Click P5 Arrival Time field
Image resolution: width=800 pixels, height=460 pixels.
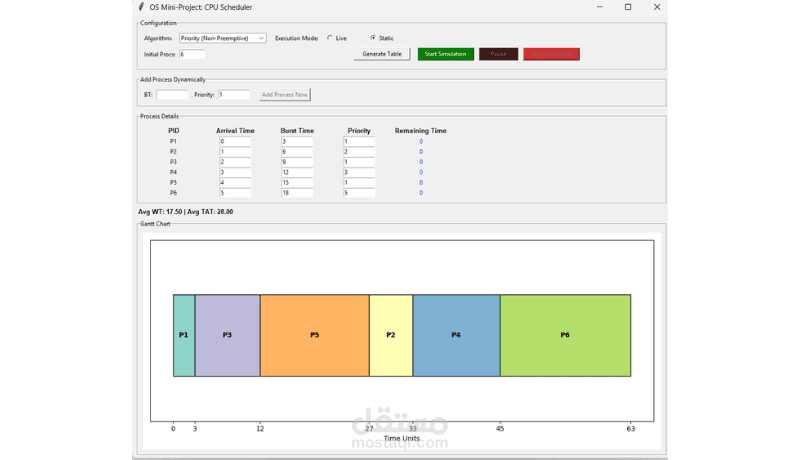(235, 183)
